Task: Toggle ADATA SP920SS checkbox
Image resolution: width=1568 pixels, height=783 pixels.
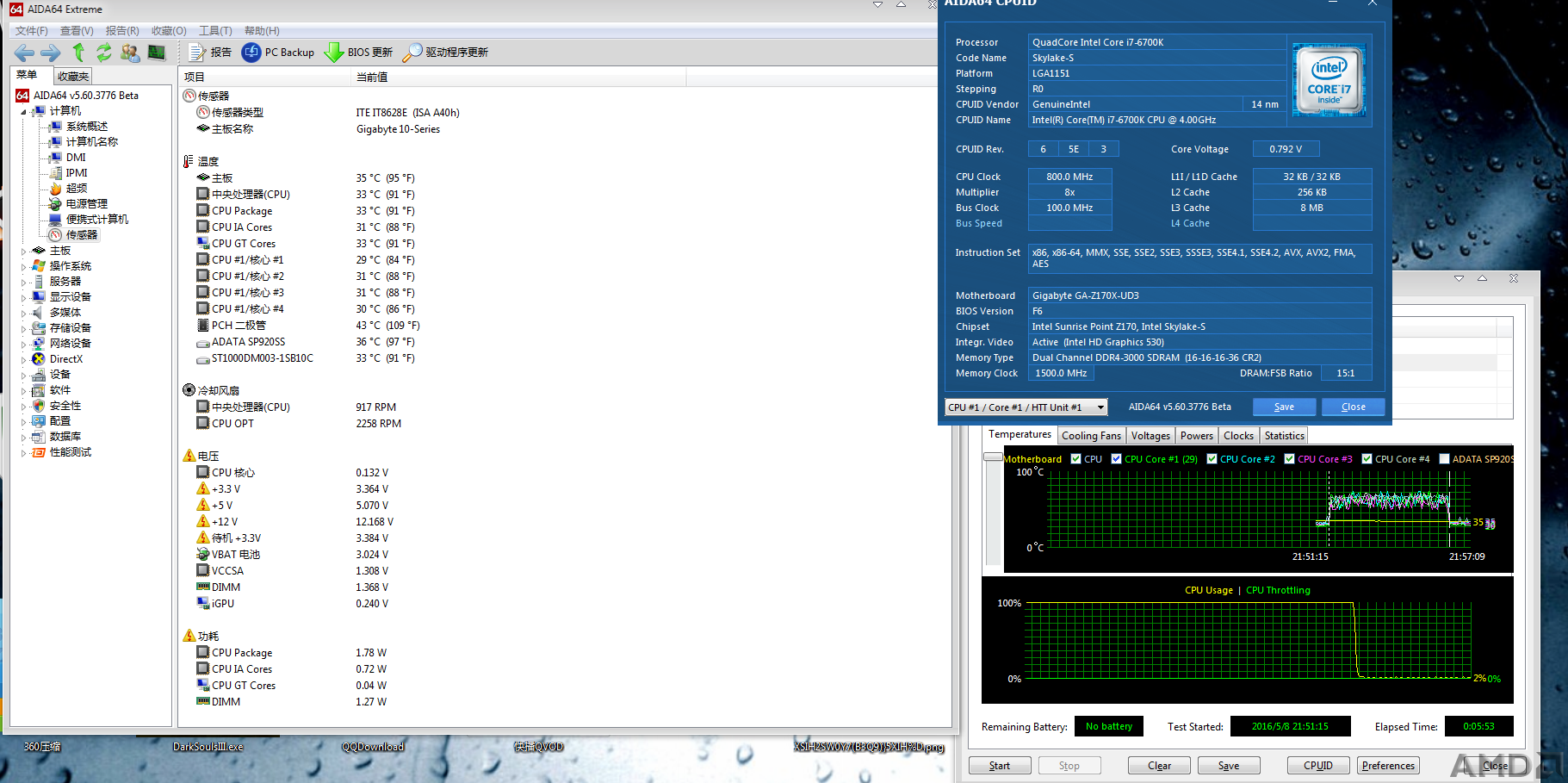Action: pyautogui.click(x=1444, y=459)
